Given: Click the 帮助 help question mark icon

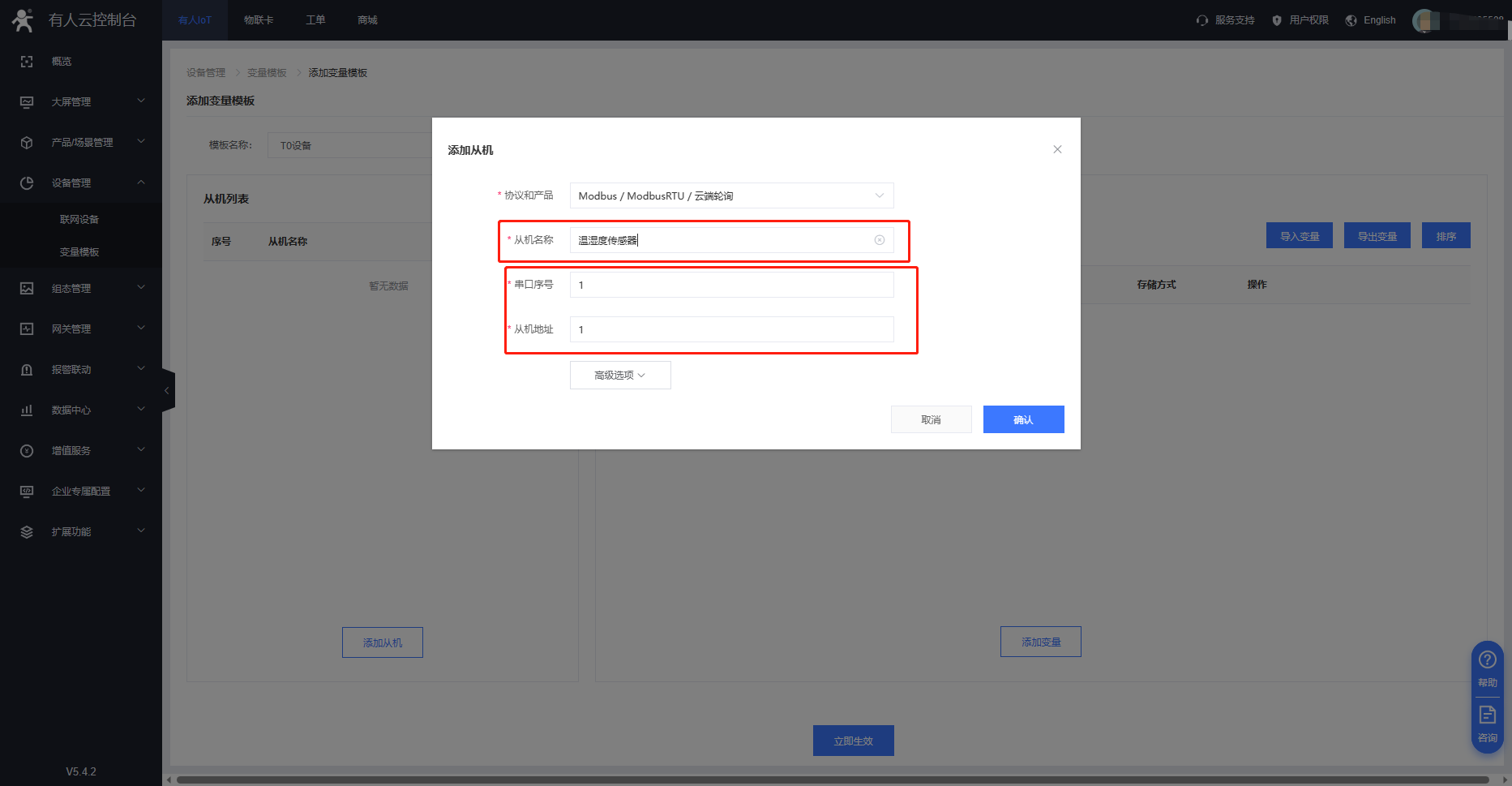Looking at the screenshot, I should click(x=1487, y=659).
